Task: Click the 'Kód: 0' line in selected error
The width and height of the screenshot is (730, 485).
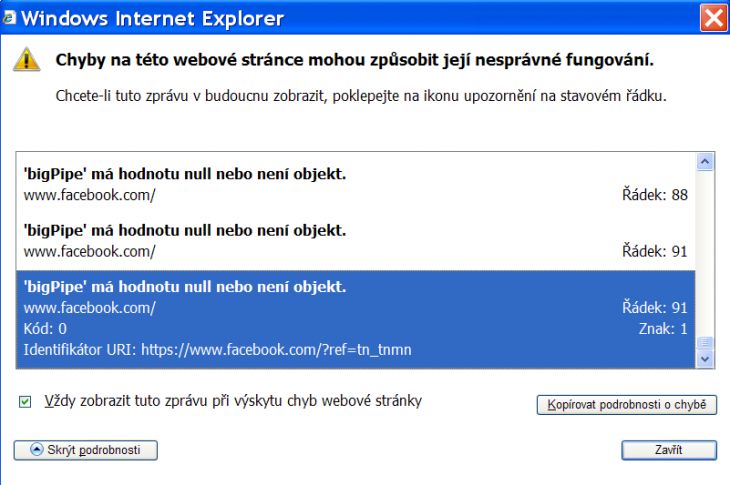Action: point(45,329)
